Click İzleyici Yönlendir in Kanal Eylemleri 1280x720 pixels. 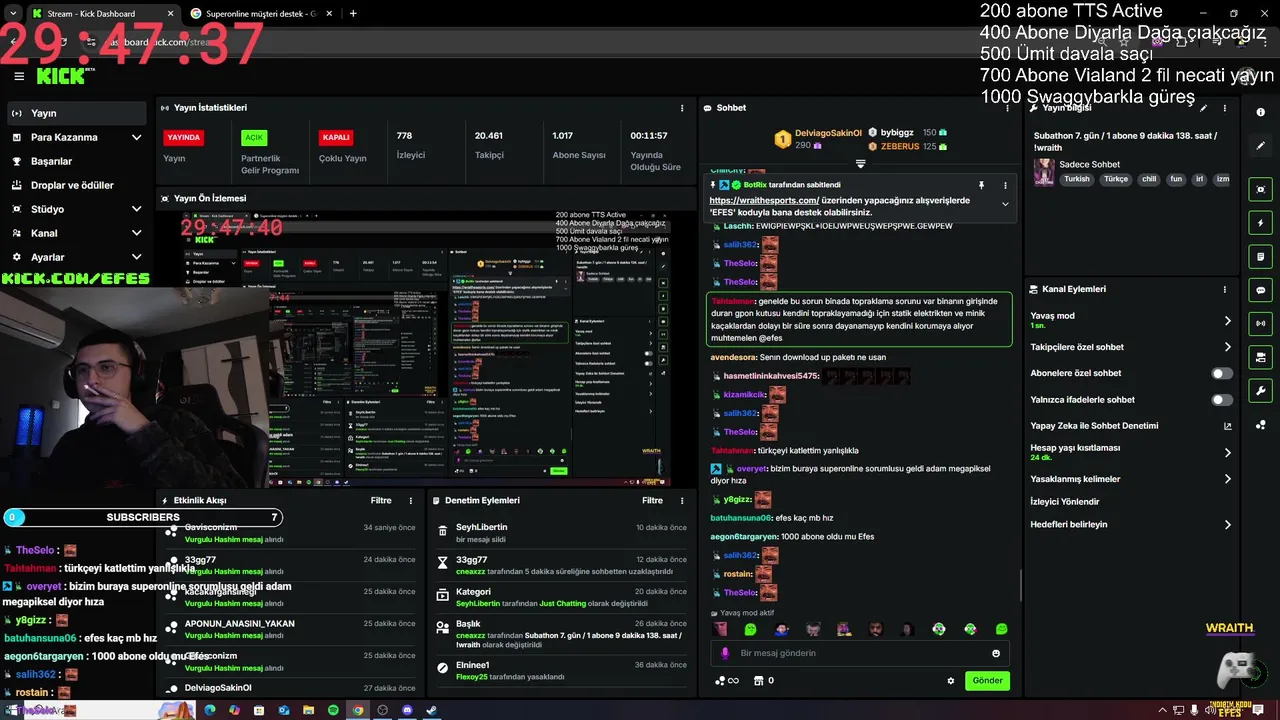[x=1065, y=502]
